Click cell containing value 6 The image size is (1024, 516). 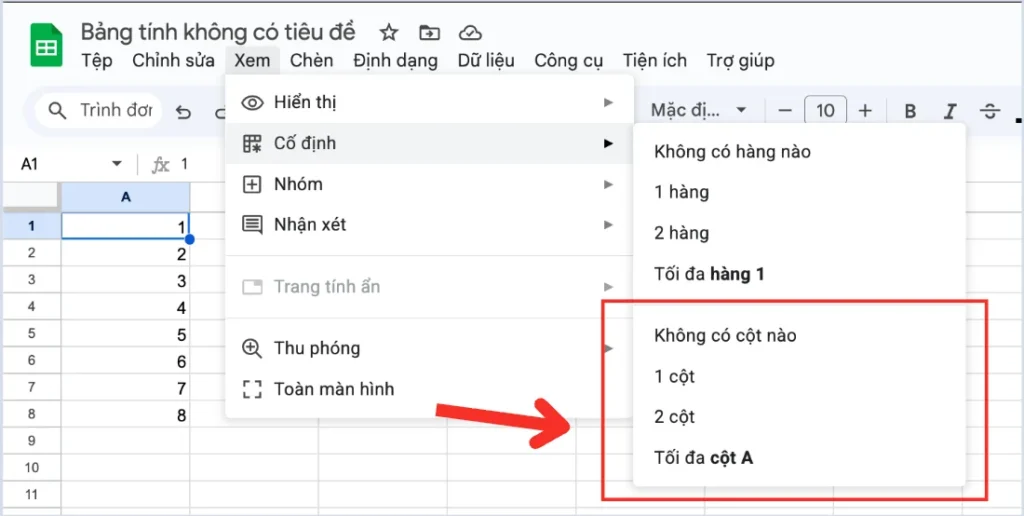[125, 361]
